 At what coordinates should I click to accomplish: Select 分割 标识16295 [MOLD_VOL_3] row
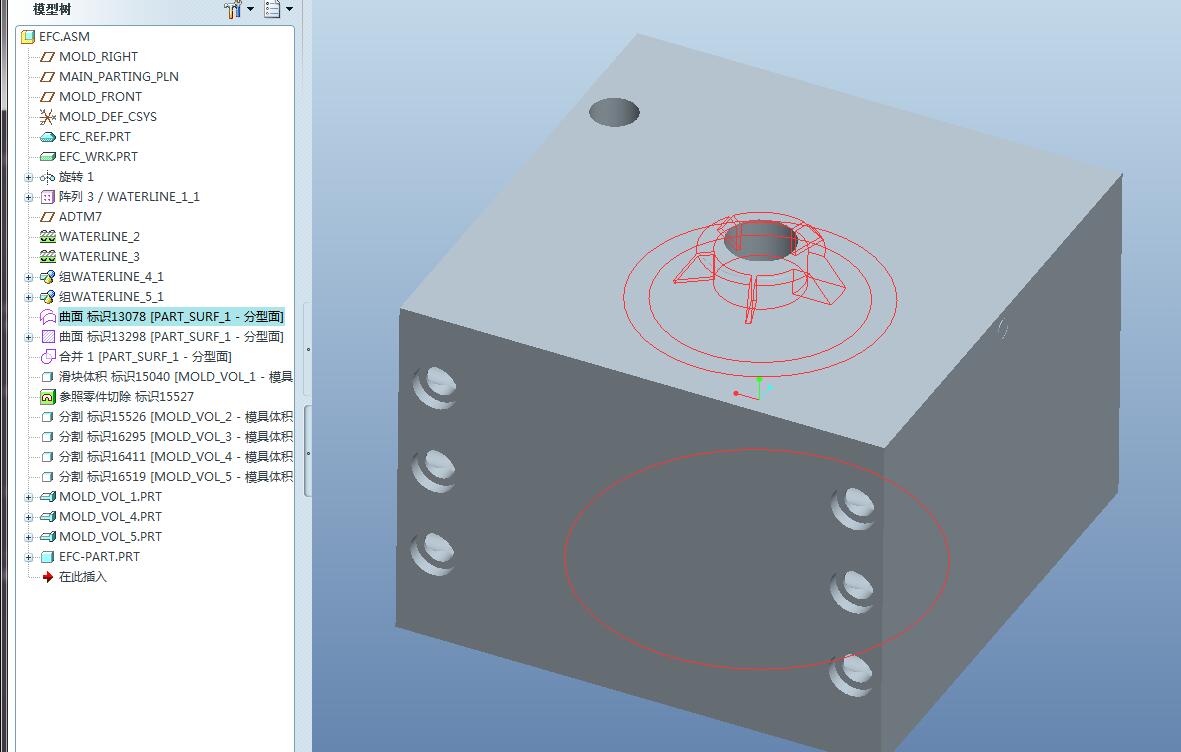pyautogui.click(x=175, y=437)
